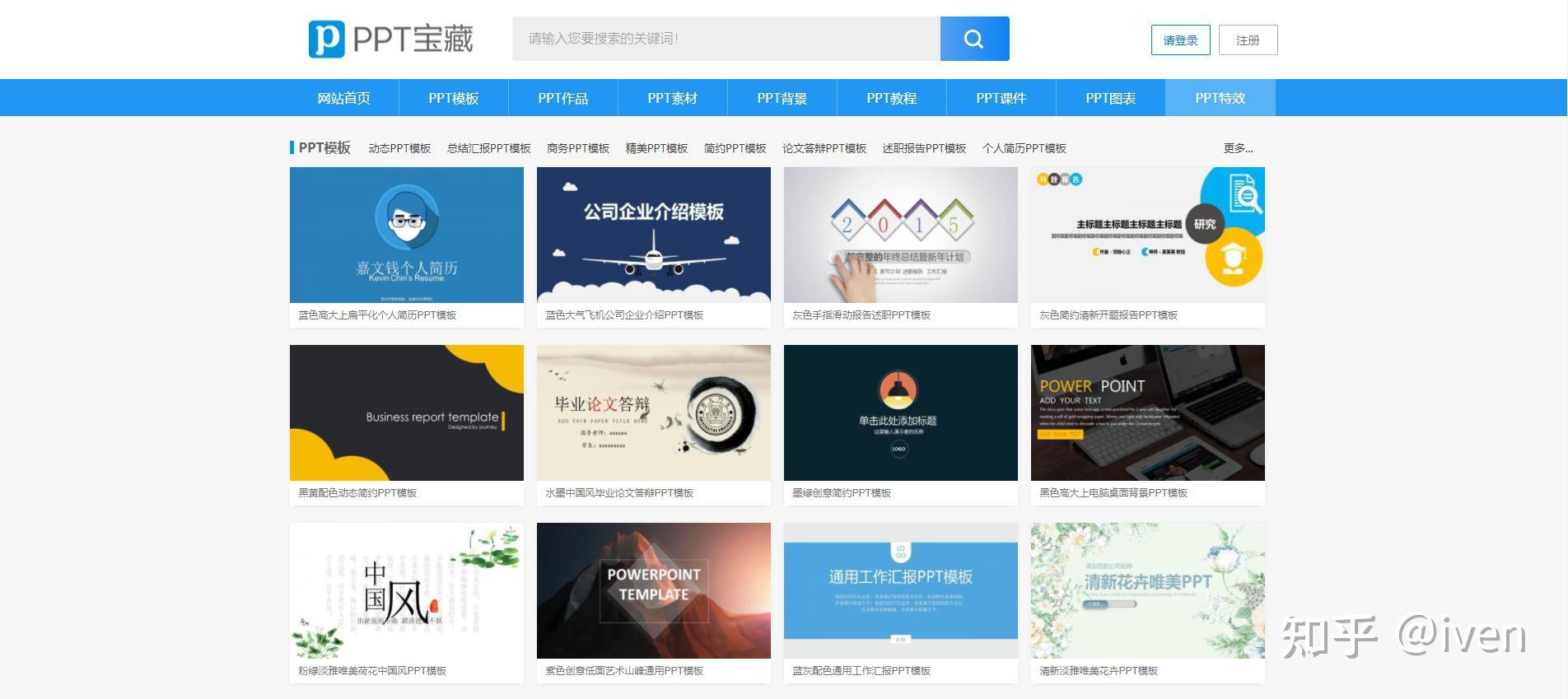Open the 嘉文钱个人简历 thumbnail
Image resolution: width=1568 pixels, height=699 pixels.
click(x=407, y=235)
